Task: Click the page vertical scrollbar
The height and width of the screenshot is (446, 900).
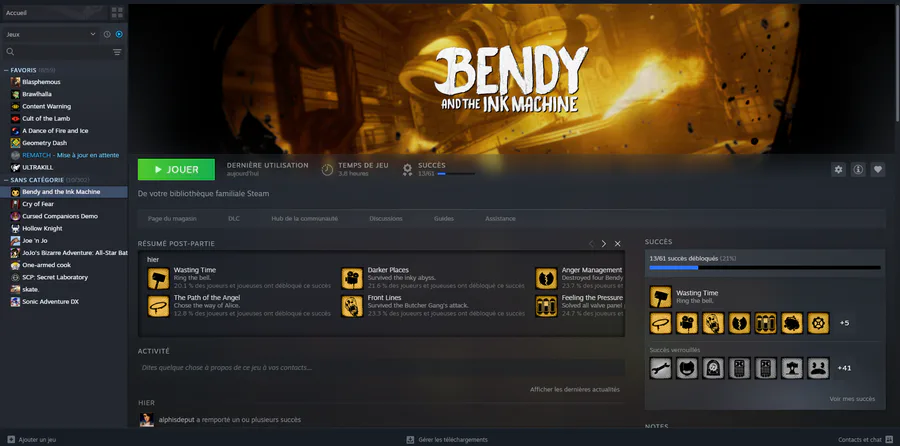Action: 897,63
